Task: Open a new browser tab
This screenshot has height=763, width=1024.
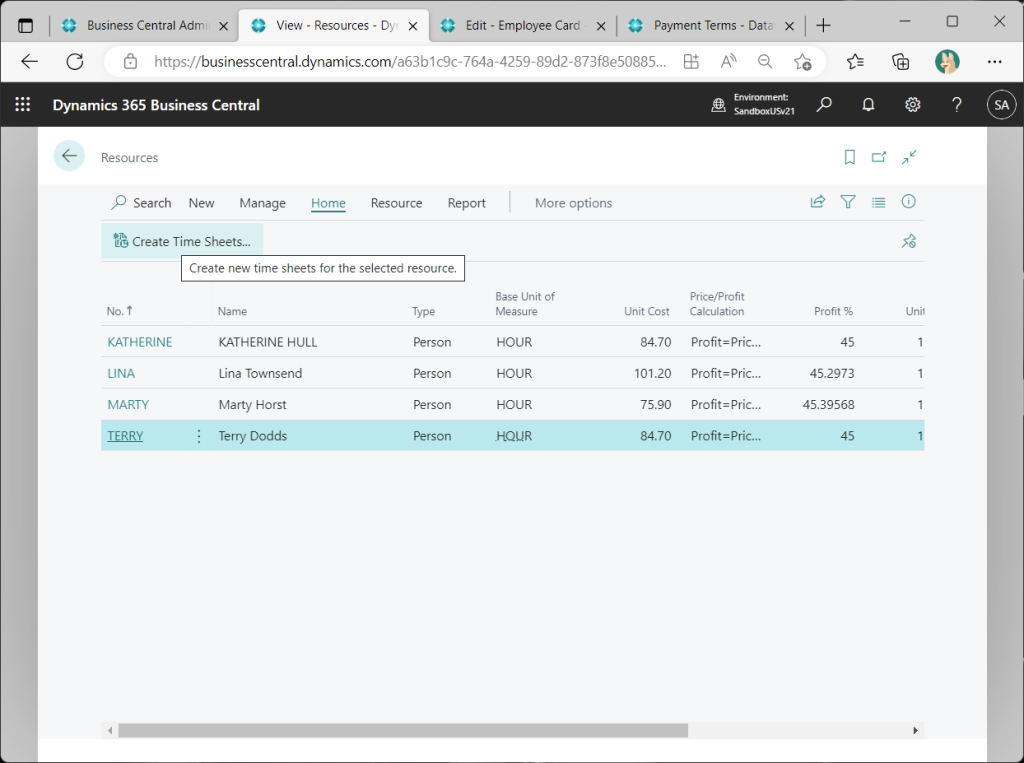Action: coord(824,25)
